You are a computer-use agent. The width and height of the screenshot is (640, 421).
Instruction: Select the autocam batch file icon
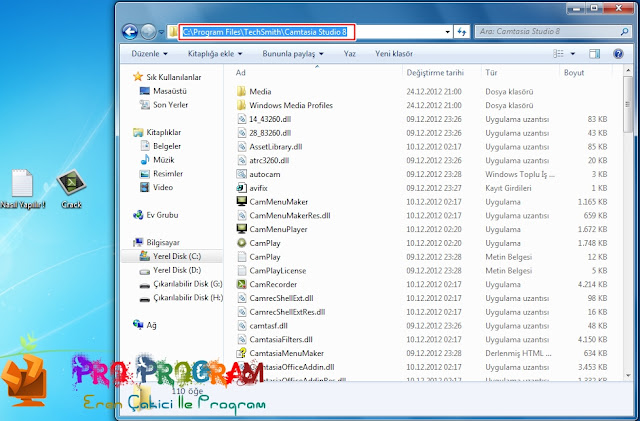pyautogui.click(x=242, y=174)
